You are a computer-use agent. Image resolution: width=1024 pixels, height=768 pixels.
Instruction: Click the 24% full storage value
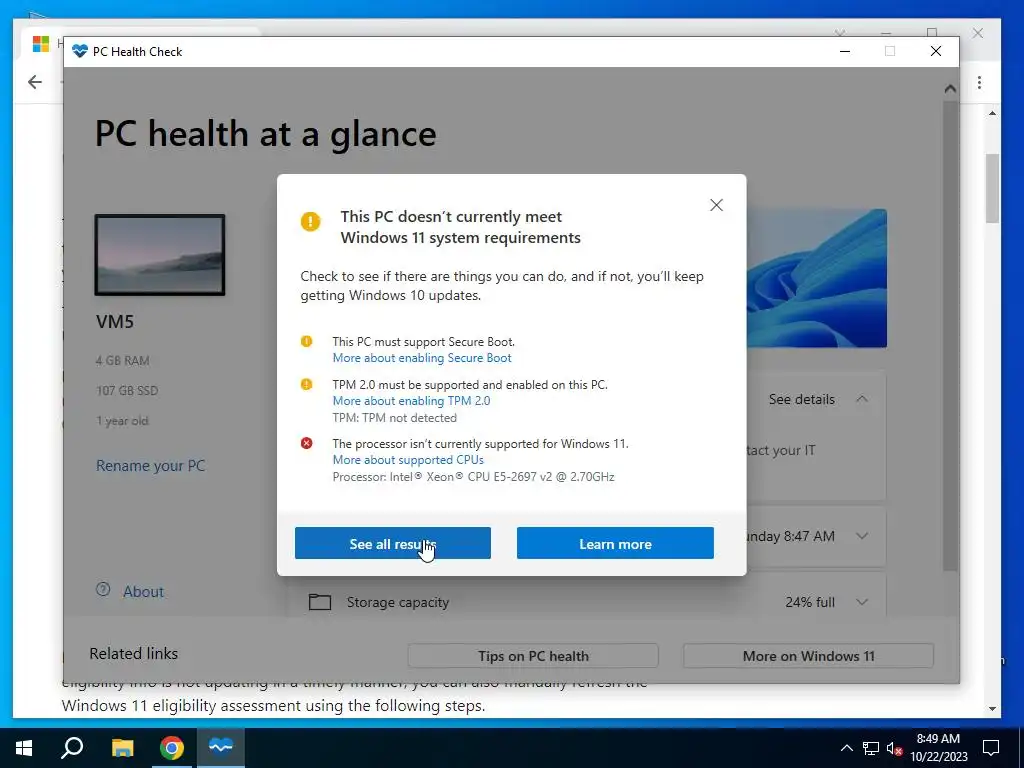pyautogui.click(x=810, y=602)
